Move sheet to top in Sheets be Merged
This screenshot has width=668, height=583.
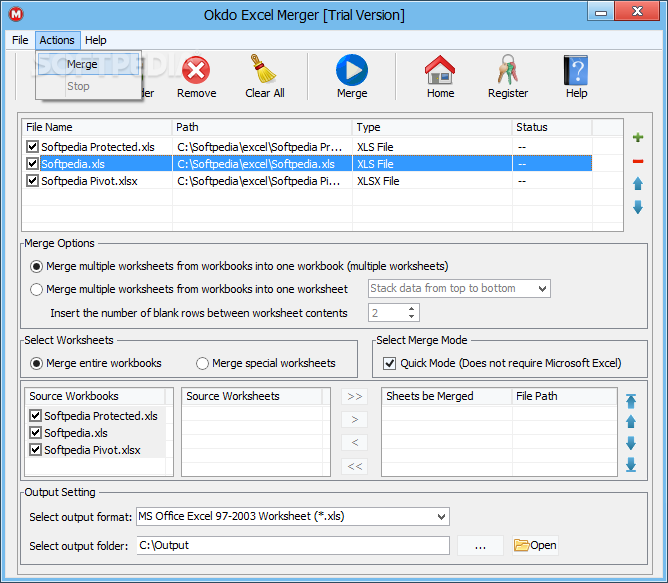point(631,401)
